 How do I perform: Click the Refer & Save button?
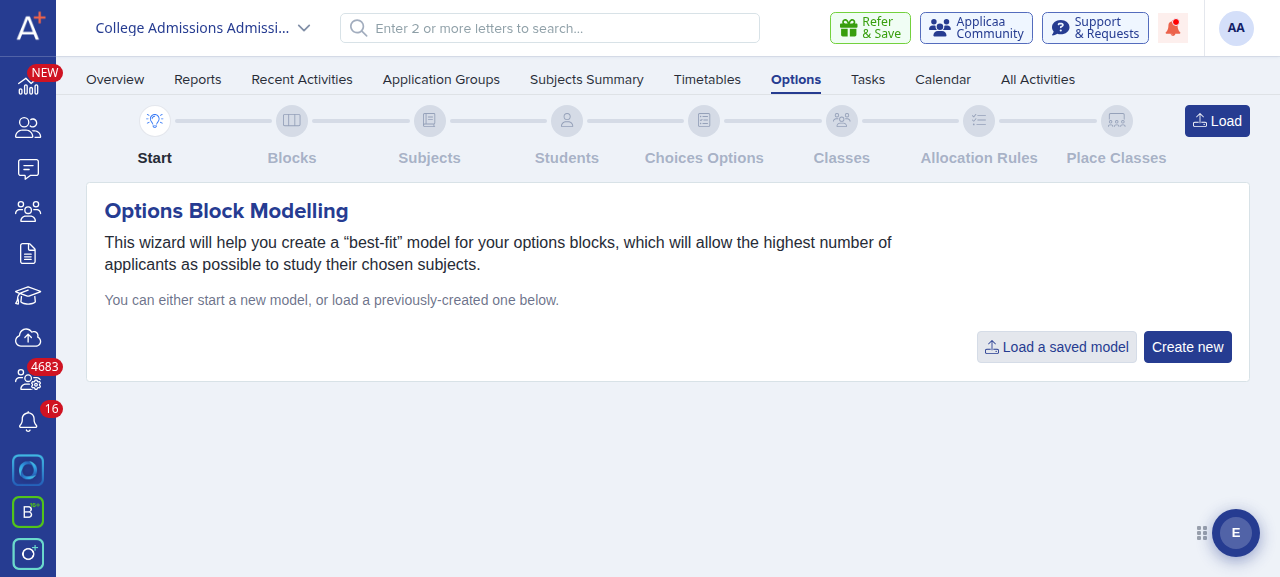click(x=870, y=28)
